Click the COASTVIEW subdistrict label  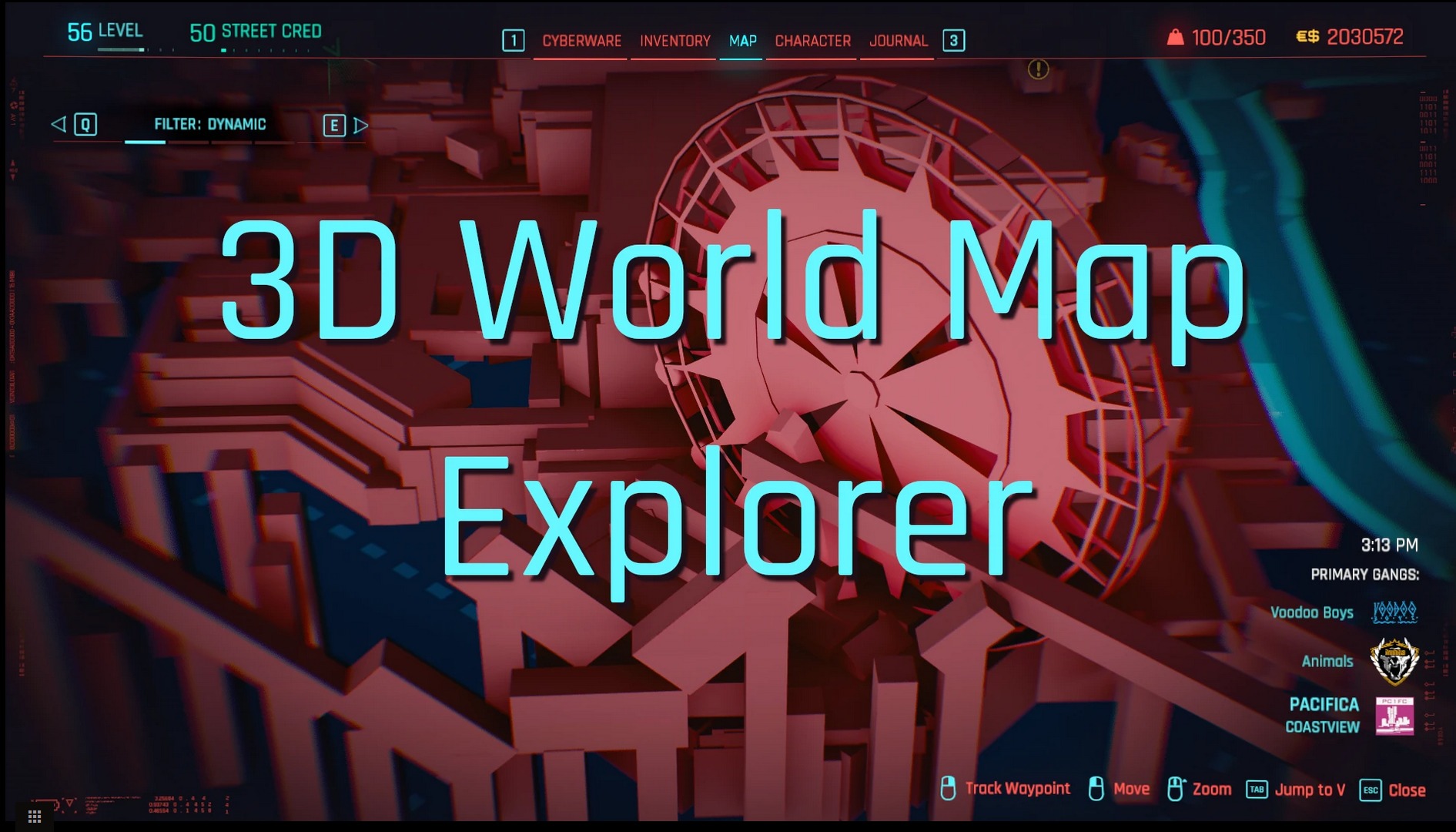click(1322, 726)
